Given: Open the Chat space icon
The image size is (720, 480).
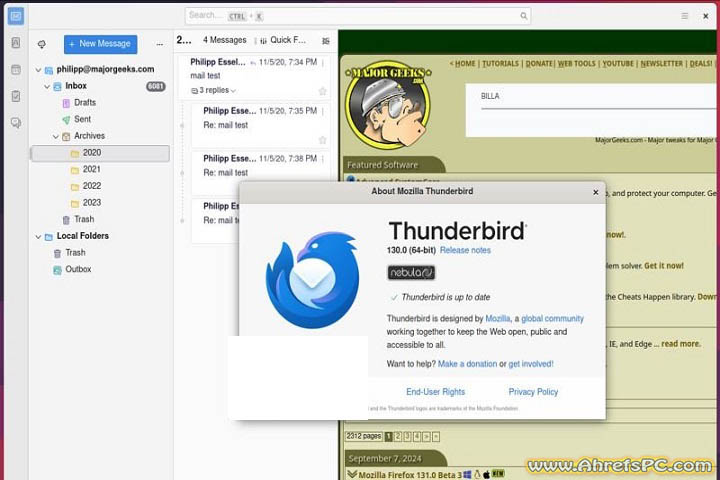Looking at the screenshot, I should 16,123.
